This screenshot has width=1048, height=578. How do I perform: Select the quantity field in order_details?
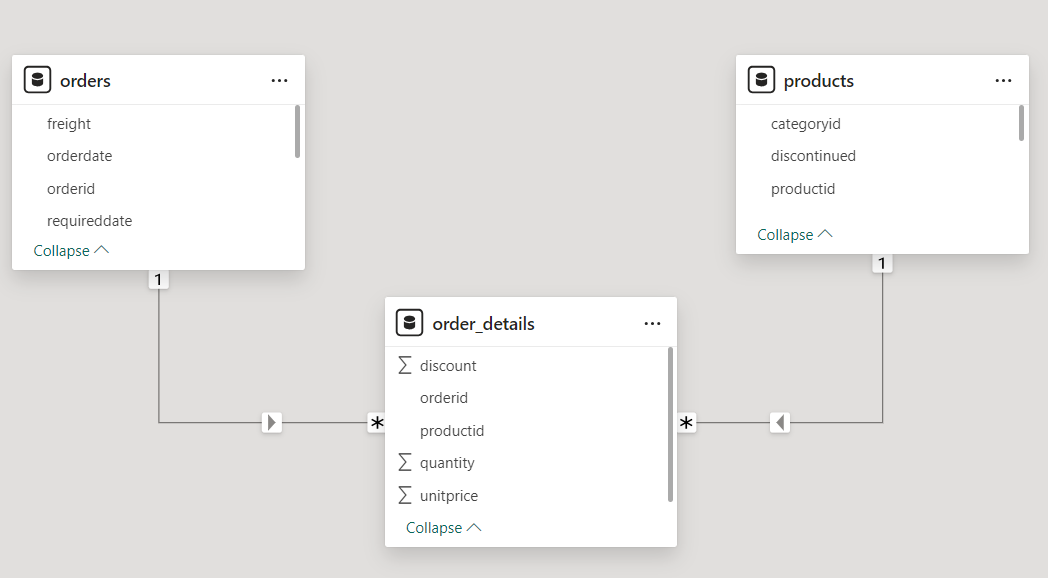coord(447,463)
